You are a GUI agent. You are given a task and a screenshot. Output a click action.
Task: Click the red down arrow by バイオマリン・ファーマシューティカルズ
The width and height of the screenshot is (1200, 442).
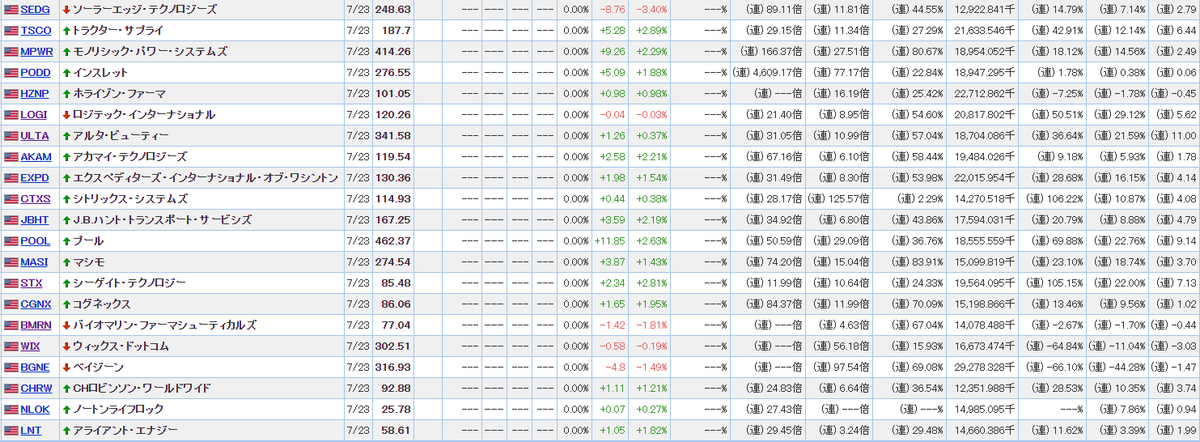(66, 324)
